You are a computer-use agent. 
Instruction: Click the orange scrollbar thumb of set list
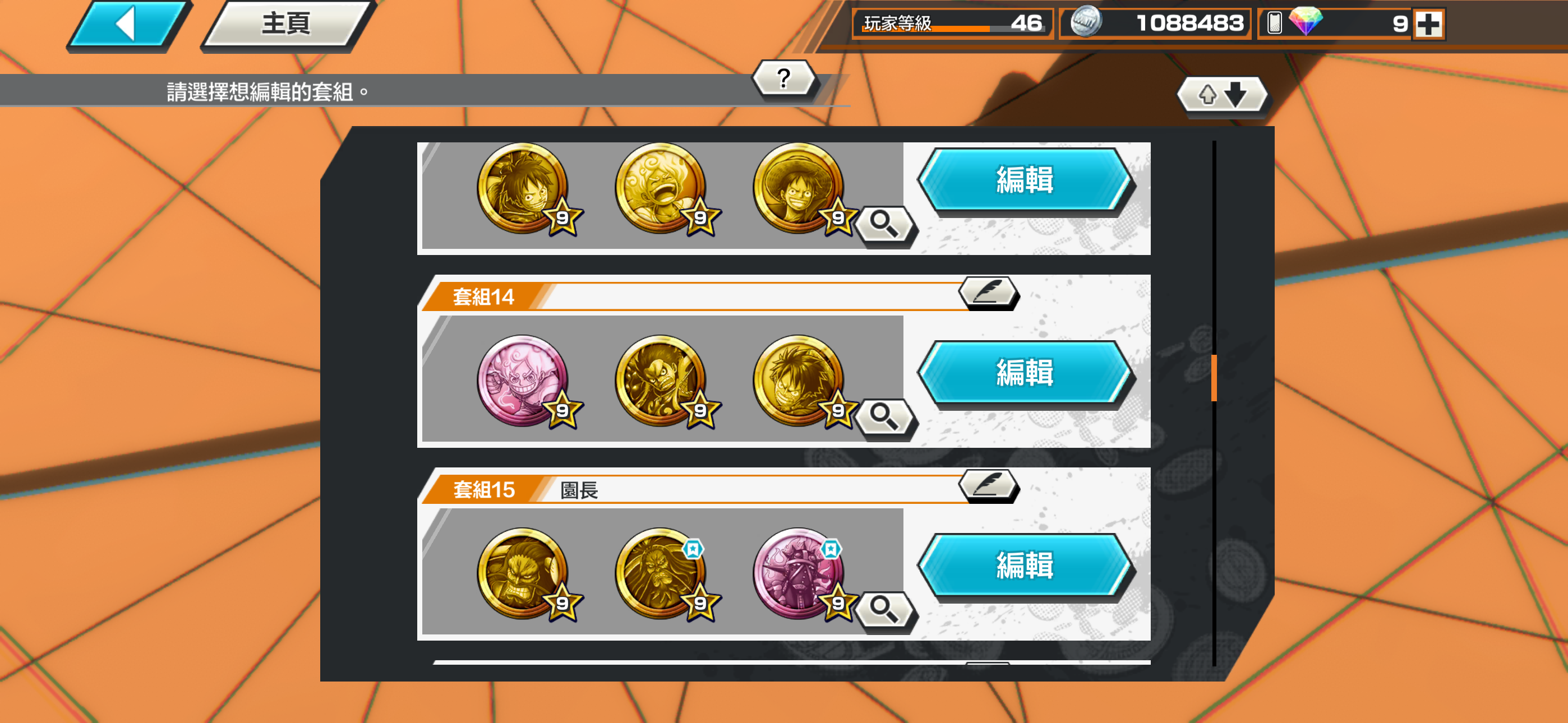1214,378
